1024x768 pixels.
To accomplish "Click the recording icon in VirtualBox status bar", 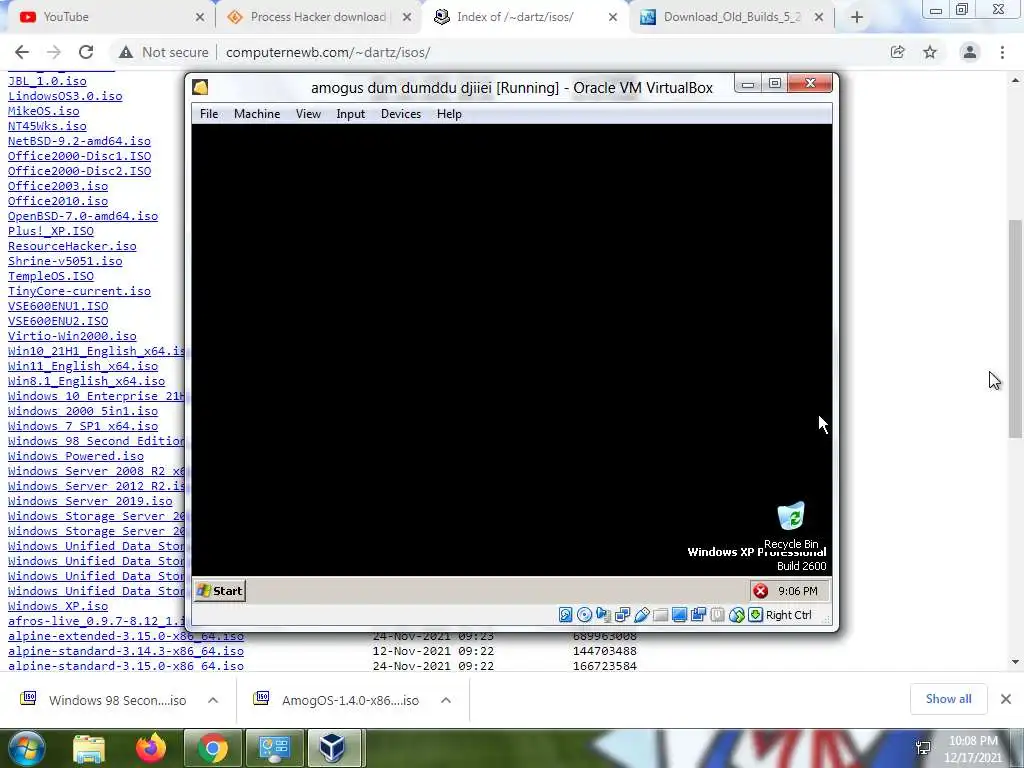I will tap(698, 615).
